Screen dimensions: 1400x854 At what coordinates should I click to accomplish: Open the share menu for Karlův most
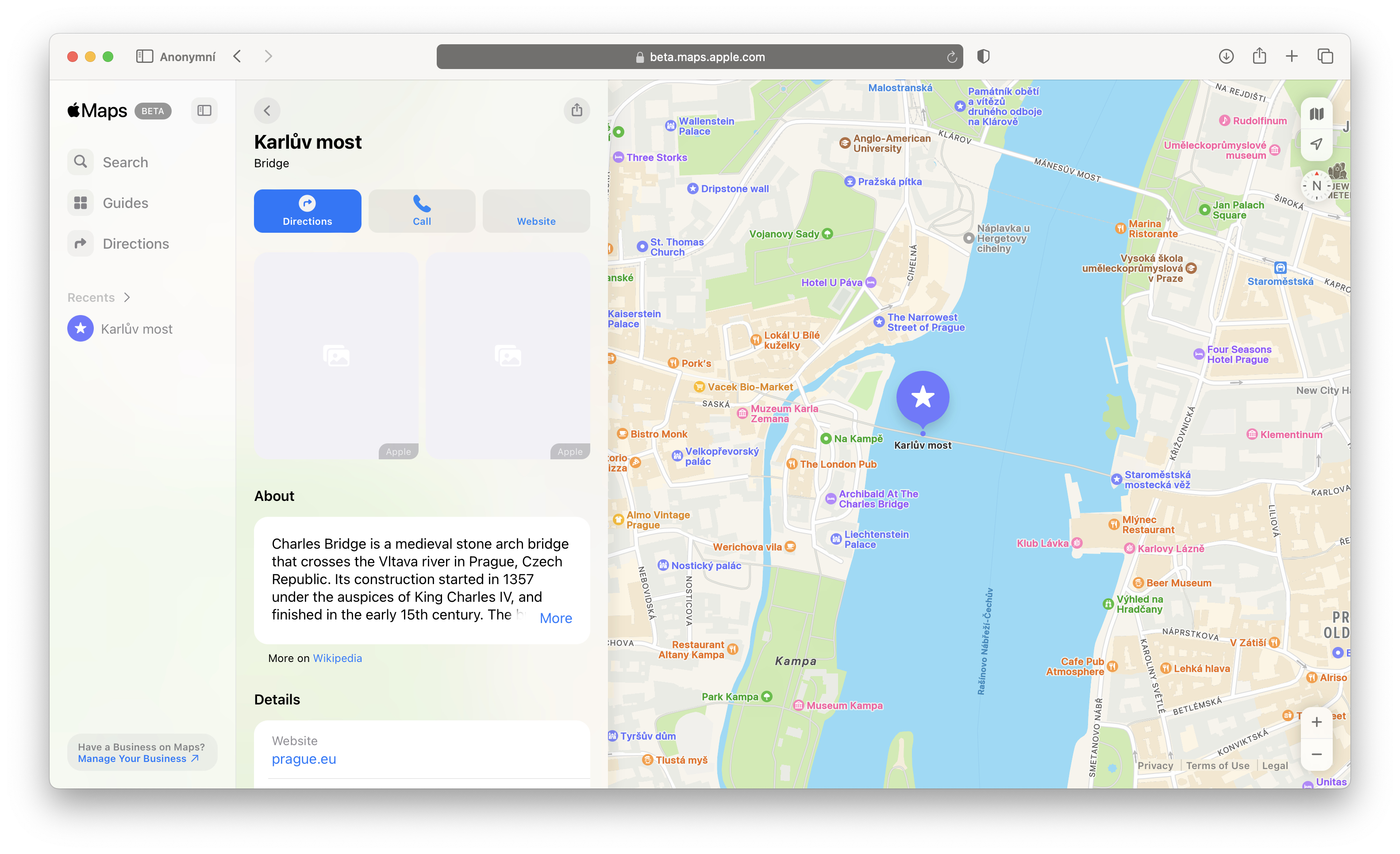coord(577,110)
